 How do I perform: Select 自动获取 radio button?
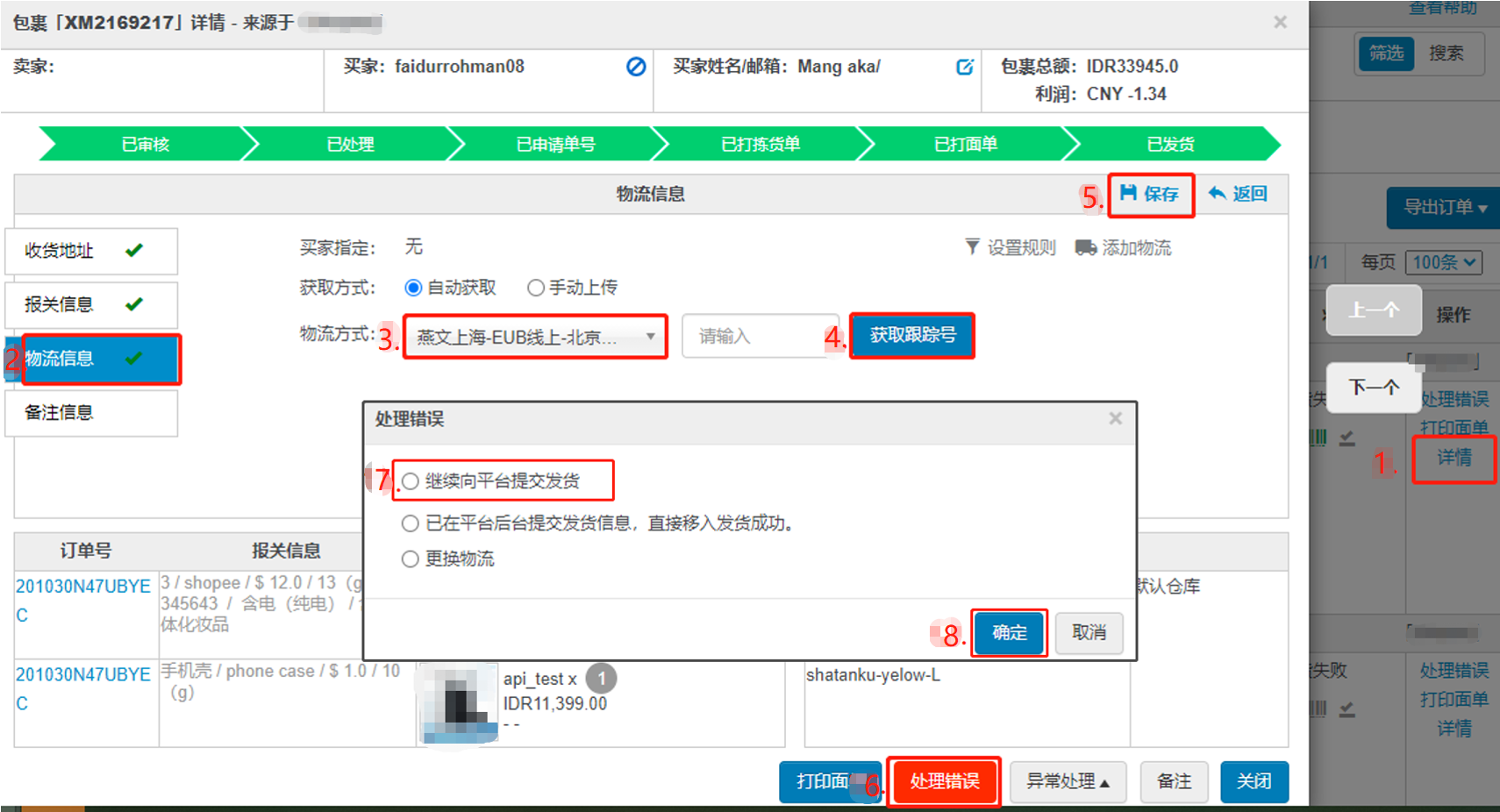[413, 288]
